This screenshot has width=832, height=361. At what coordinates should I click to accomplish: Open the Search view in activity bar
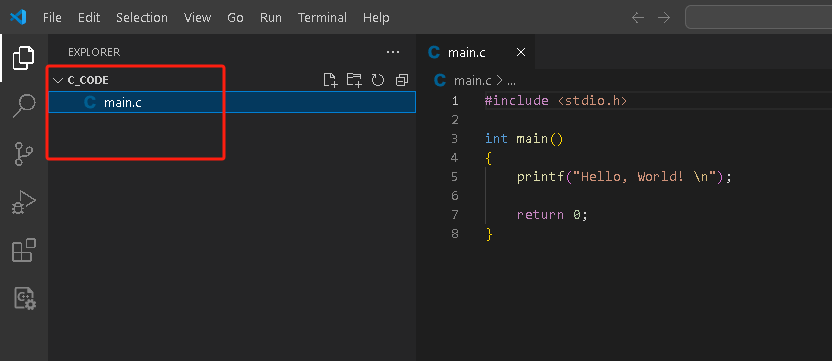23,106
